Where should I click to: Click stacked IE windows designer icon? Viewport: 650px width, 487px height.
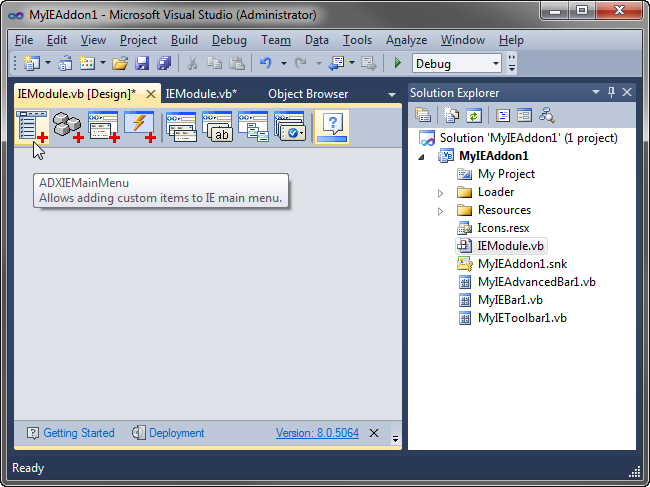click(181, 126)
